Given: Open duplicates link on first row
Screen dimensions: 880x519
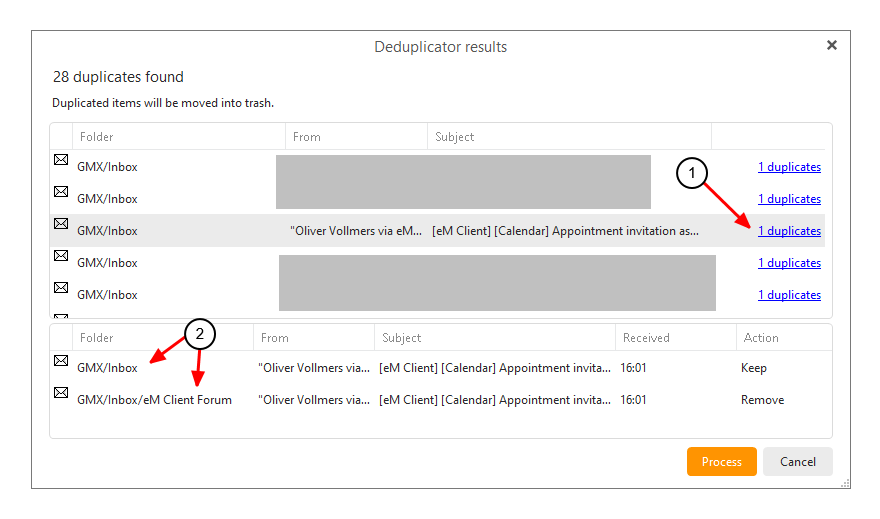Looking at the screenshot, I should coord(789,167).
